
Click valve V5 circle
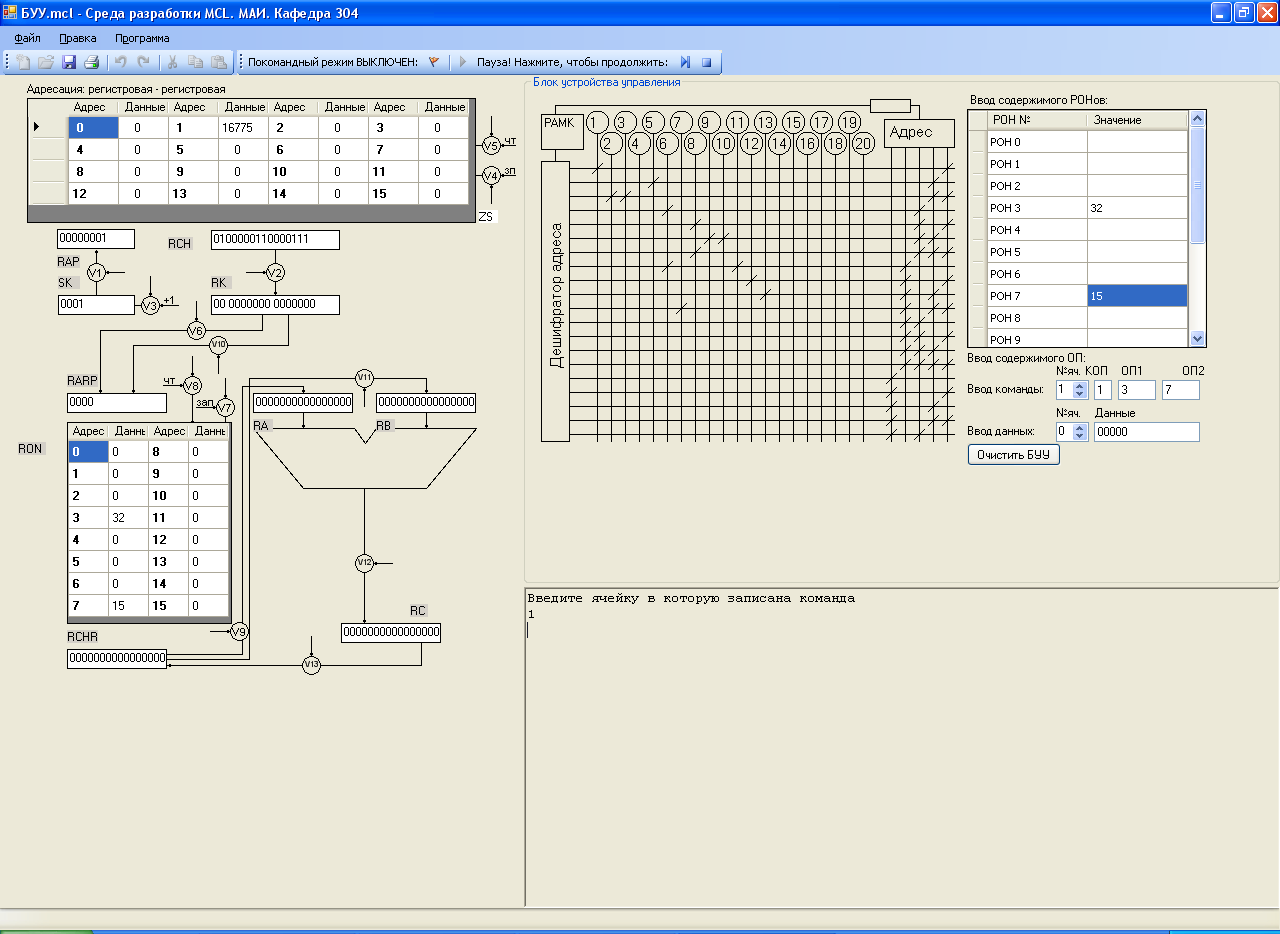click(490, 145)
